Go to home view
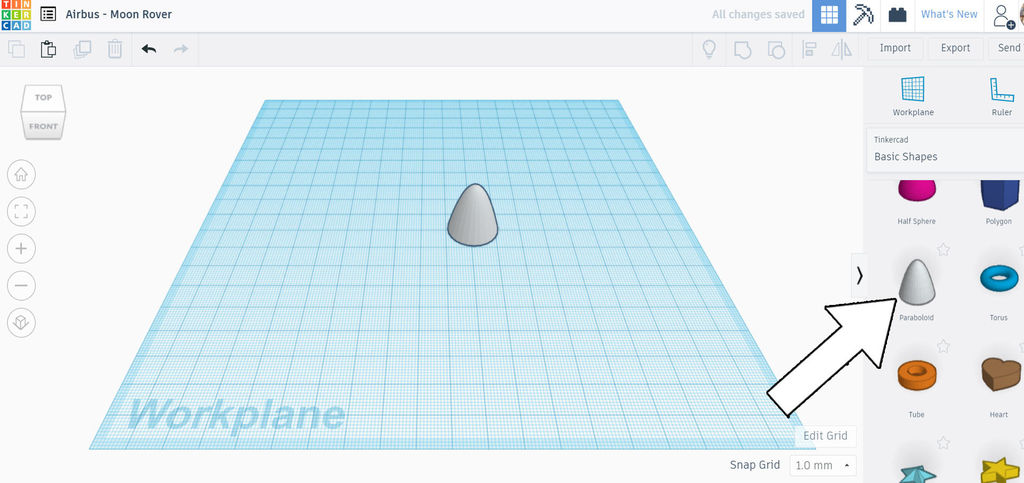This screenshot has width=1024, height=483. pos(22,174)
